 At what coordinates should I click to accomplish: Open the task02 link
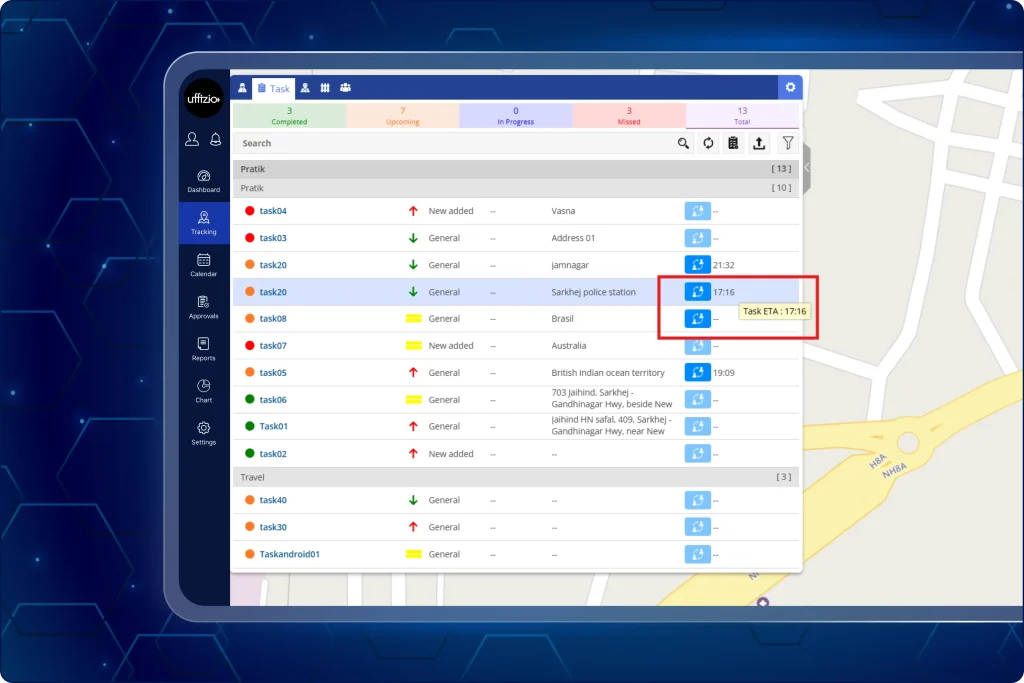(273, 453)
